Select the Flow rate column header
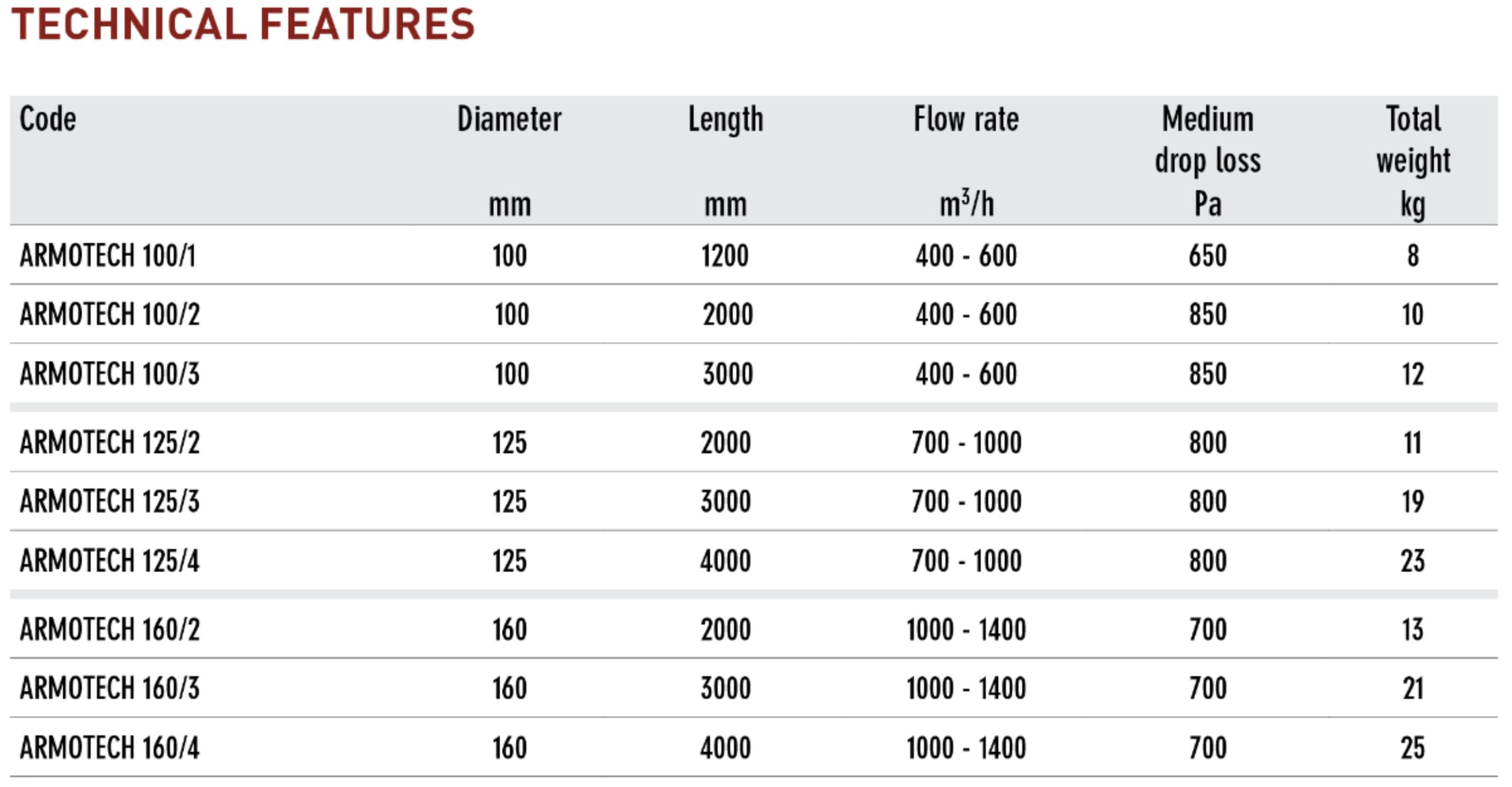This screenshot has height=787, width=1512. click(x=966, y=119)
